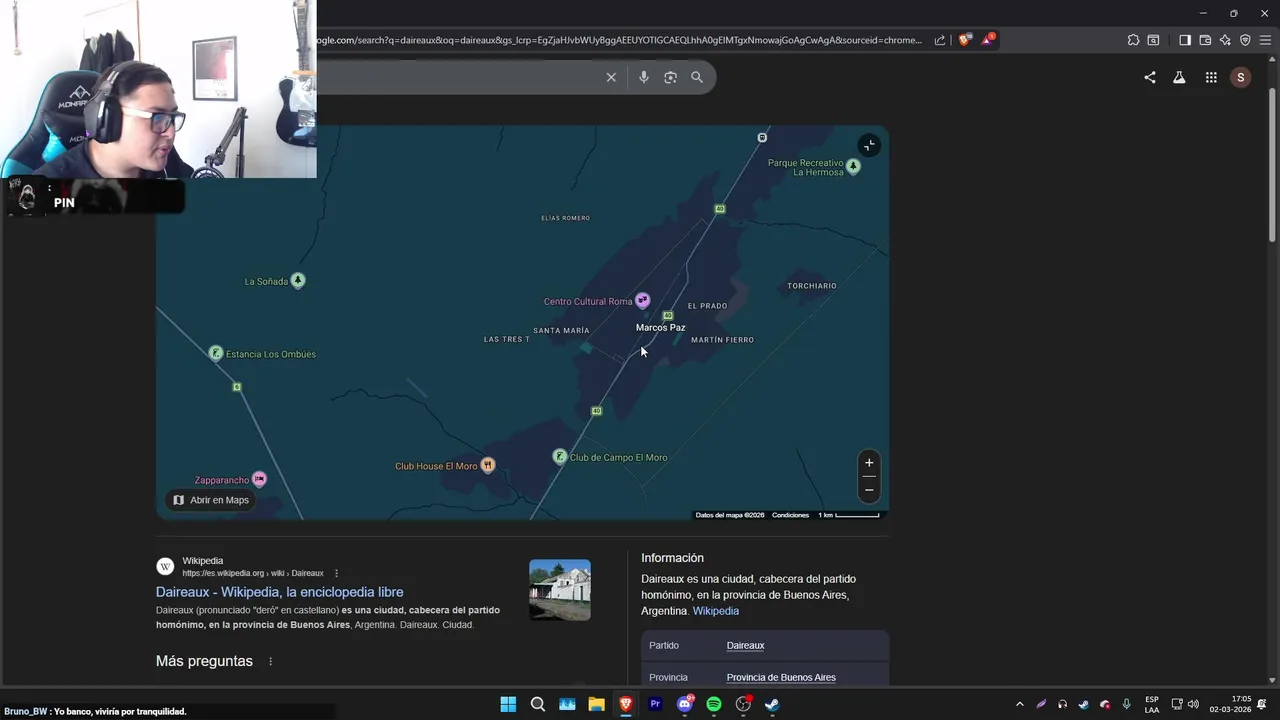Open Discord from taskbar

click(685, 704)
